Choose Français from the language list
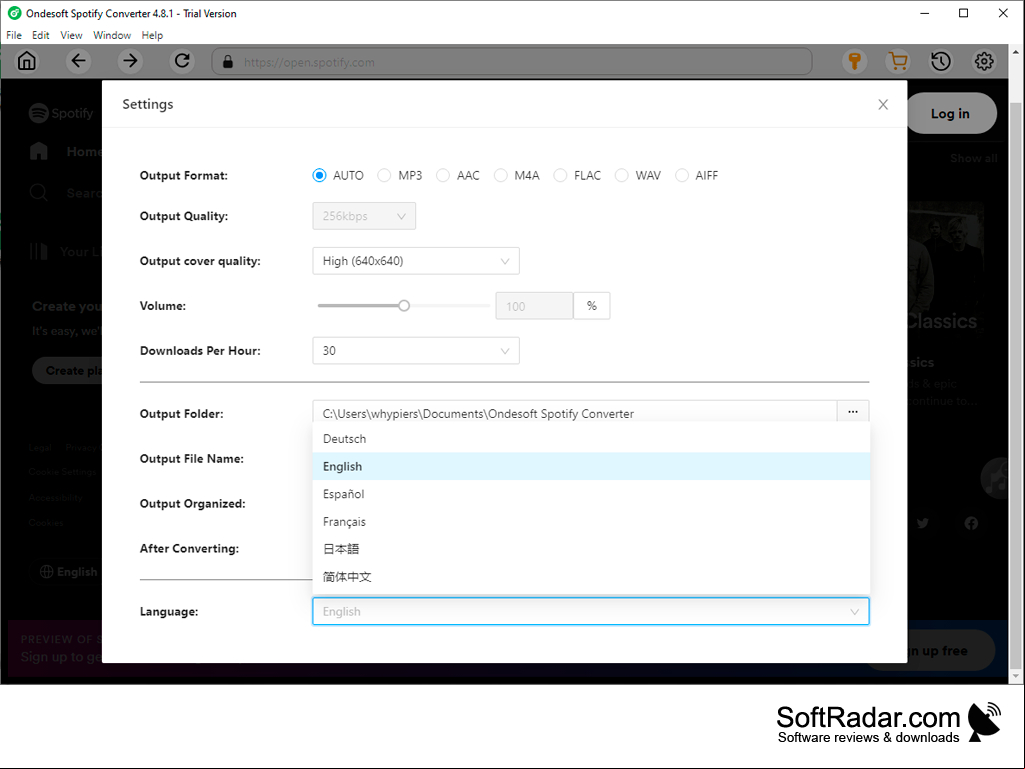Image resolution: width=1025 pixels, height=769 pixels. tap(591, 521)
